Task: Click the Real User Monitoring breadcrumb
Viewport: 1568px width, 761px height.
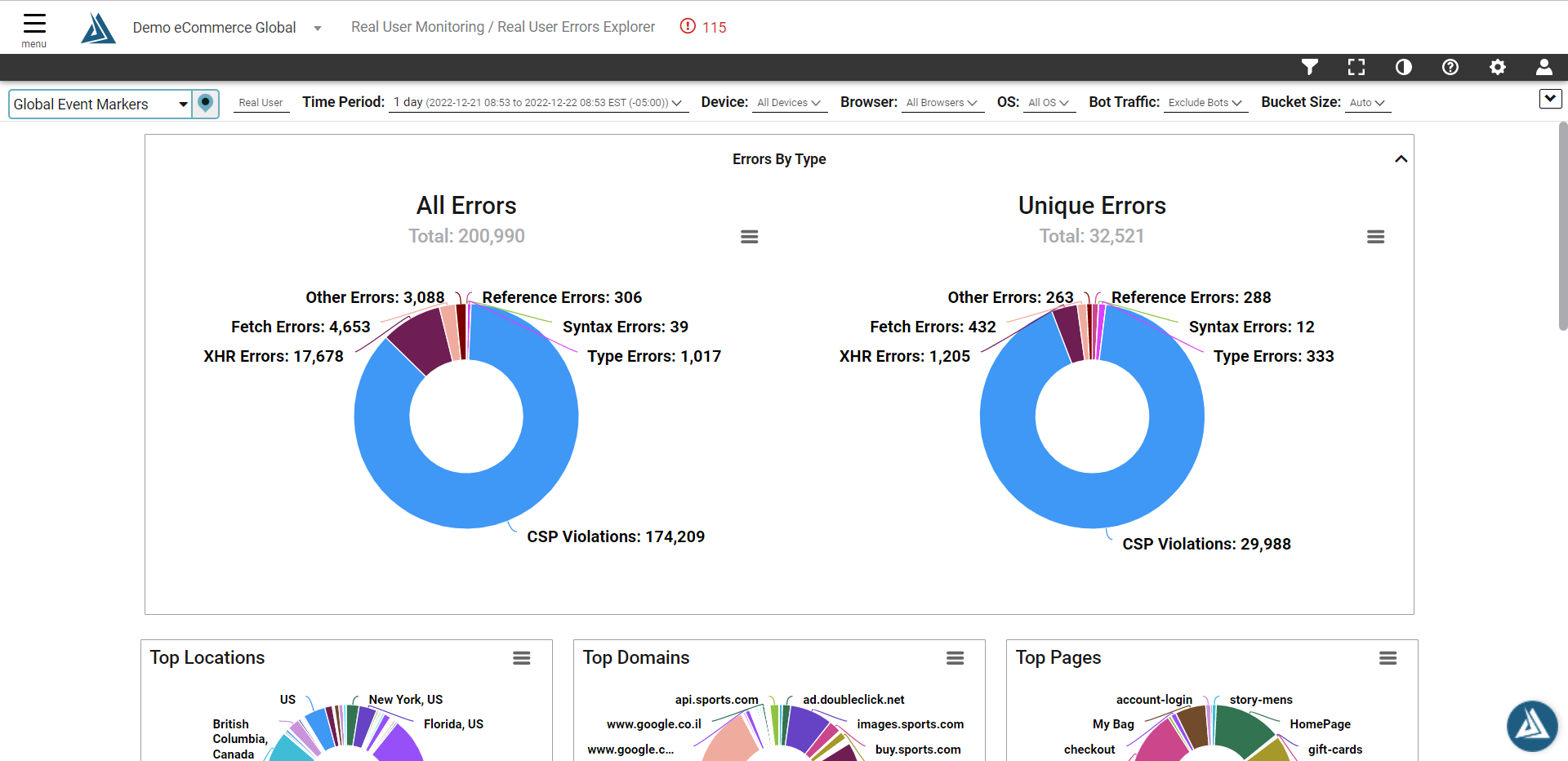Action: tap(417, 27)
